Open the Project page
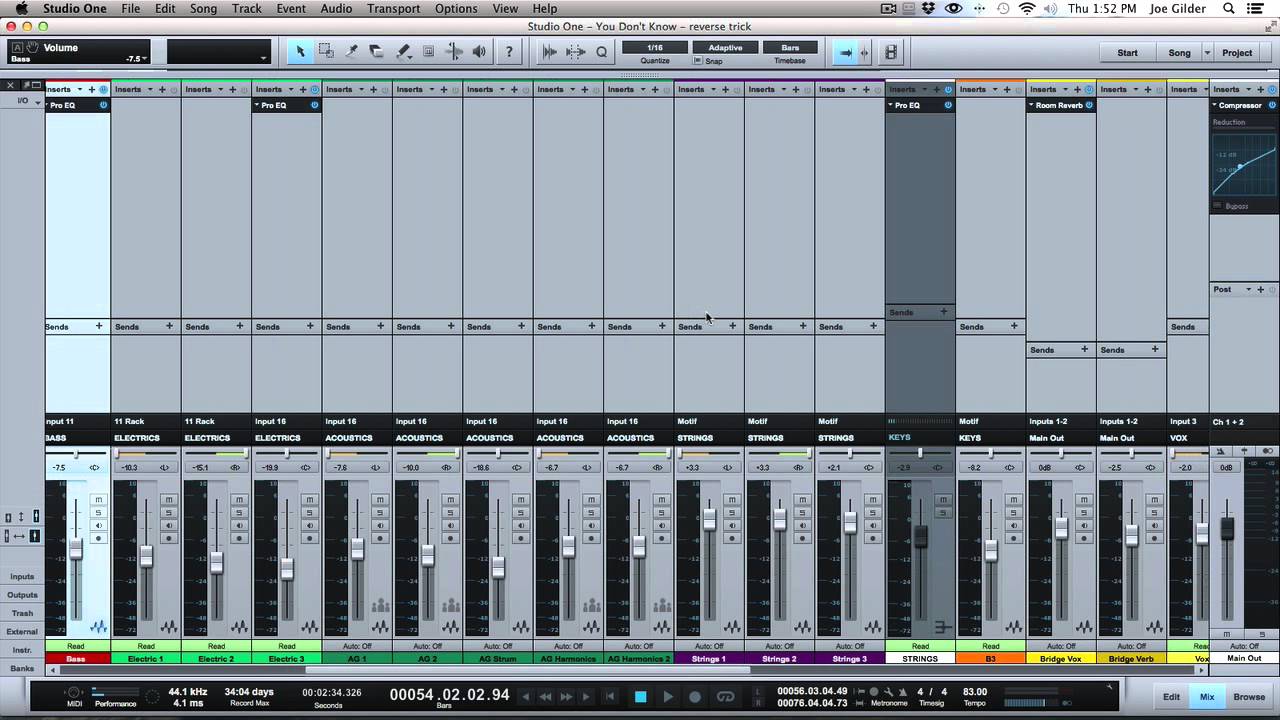The image size is (1280, 720). [x=1237, y=53]
